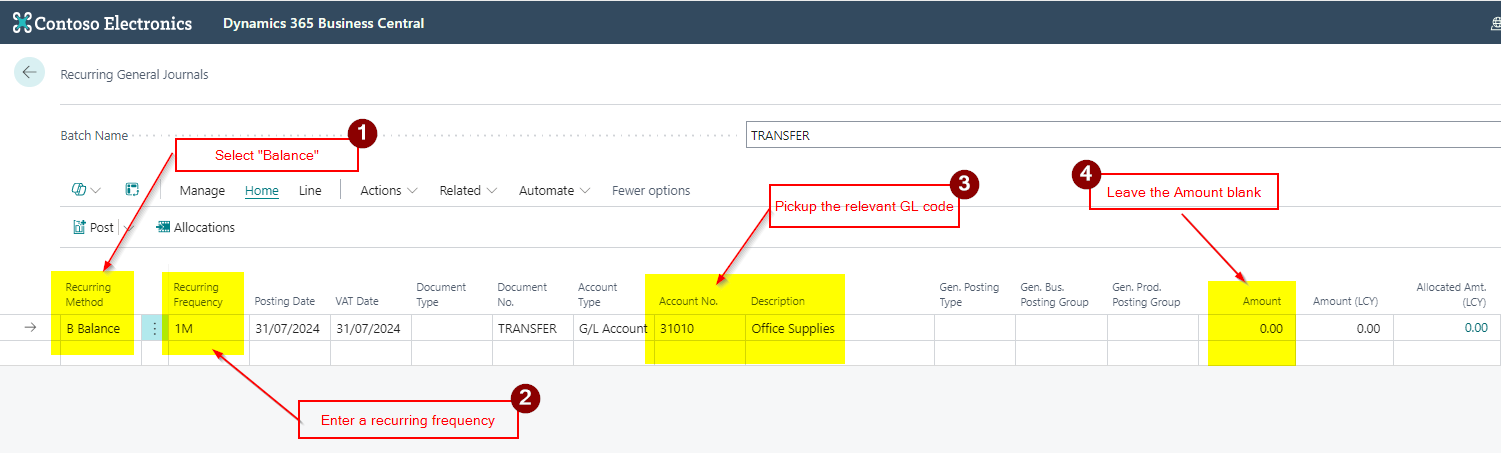Switch to the Line tab
Image resolution: width=1501 pixels, height=453 pixels.
(310, 190)
